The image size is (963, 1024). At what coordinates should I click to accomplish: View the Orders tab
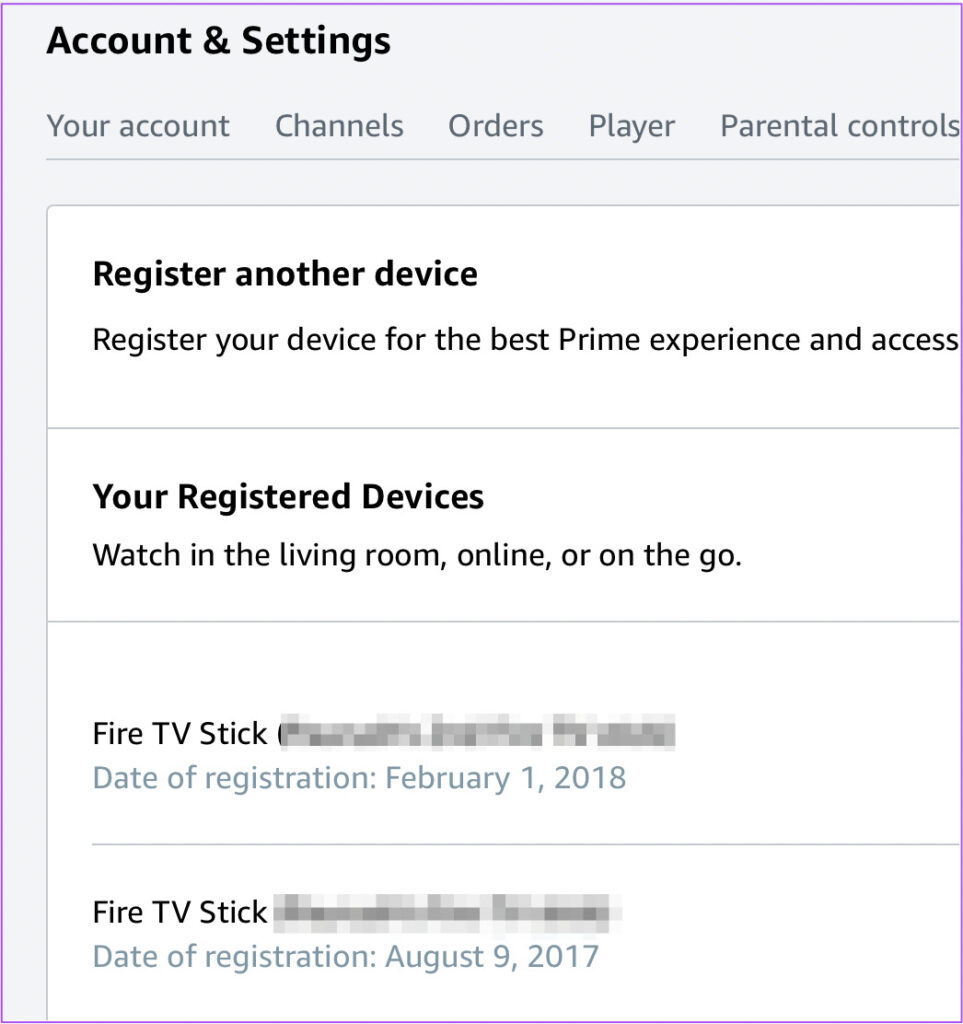[494, 126]
